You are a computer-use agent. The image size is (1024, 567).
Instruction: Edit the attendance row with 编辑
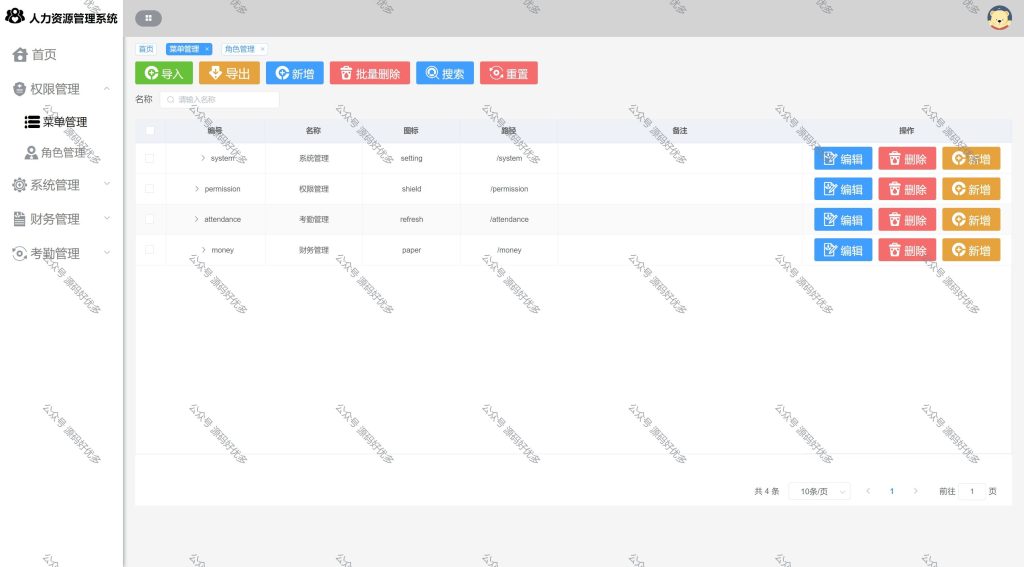[x=843, y=219]
